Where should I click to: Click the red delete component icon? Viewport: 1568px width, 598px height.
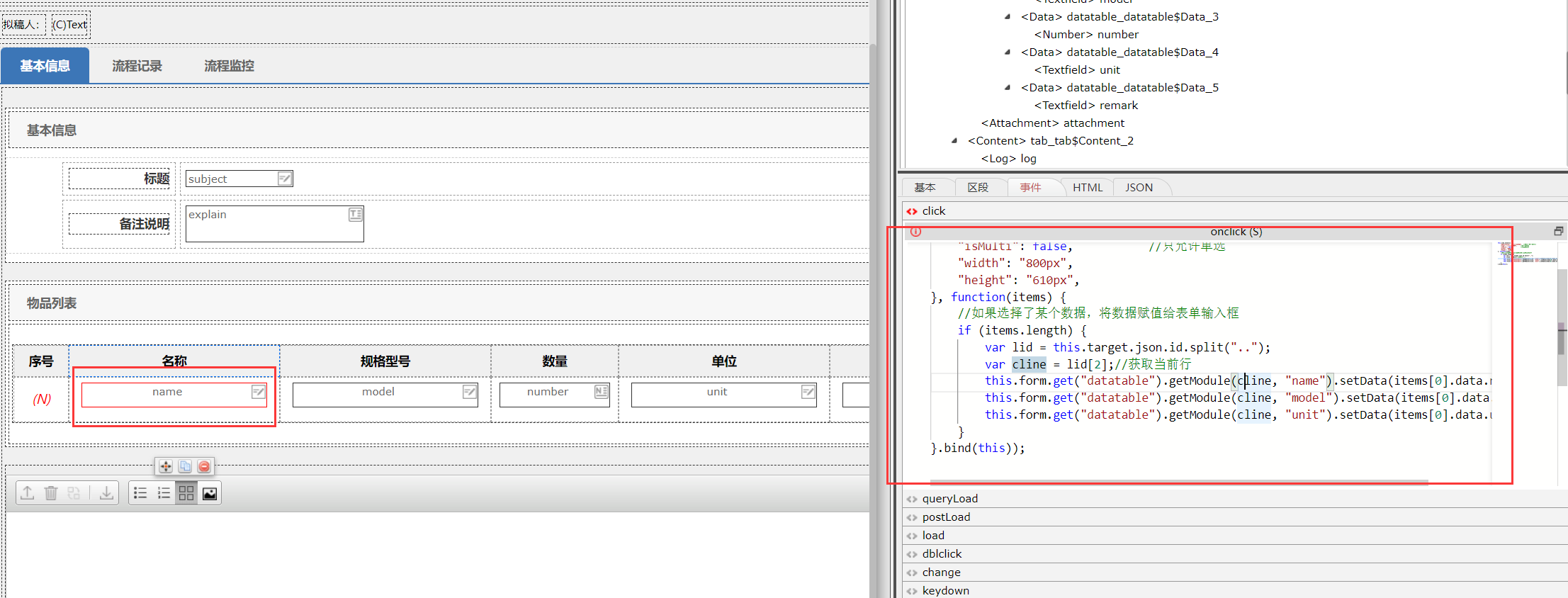click(204, 466)
